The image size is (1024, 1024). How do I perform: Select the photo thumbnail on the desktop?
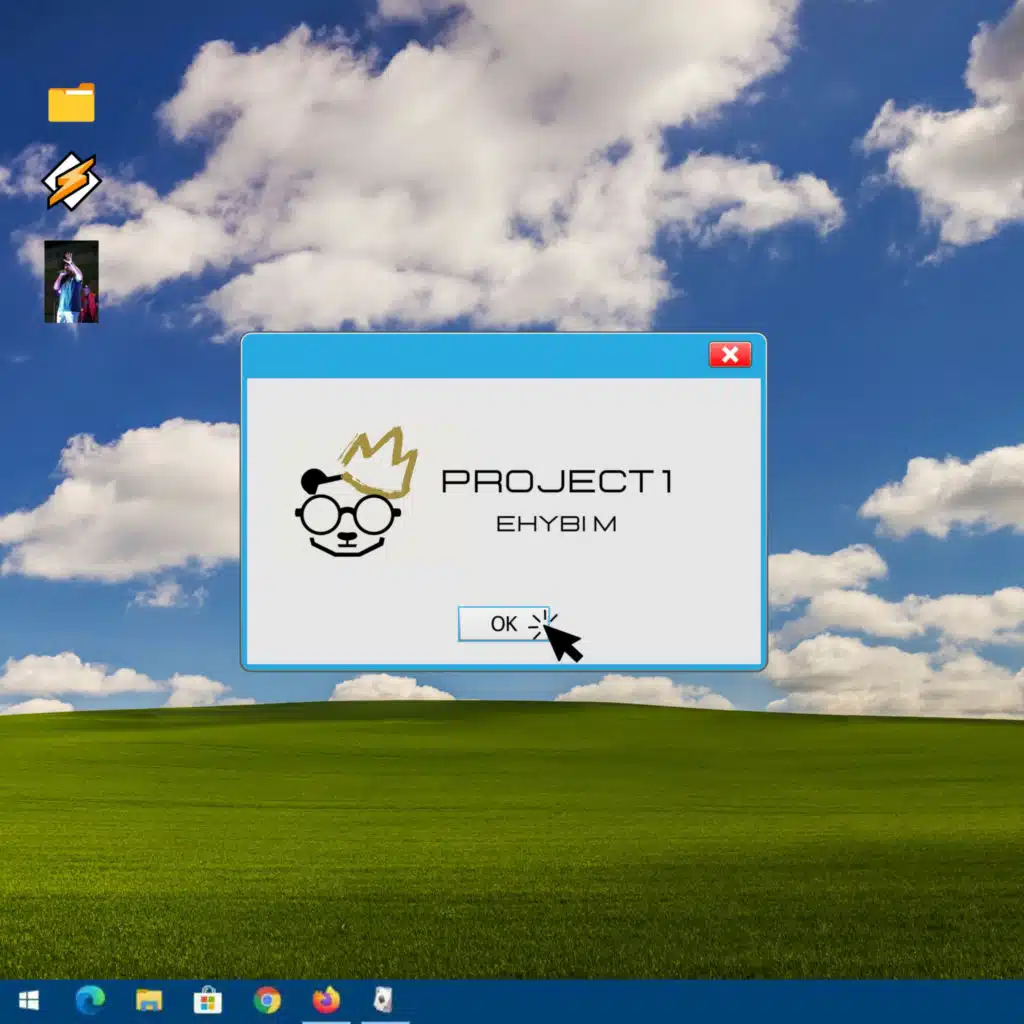click(71, 281)
